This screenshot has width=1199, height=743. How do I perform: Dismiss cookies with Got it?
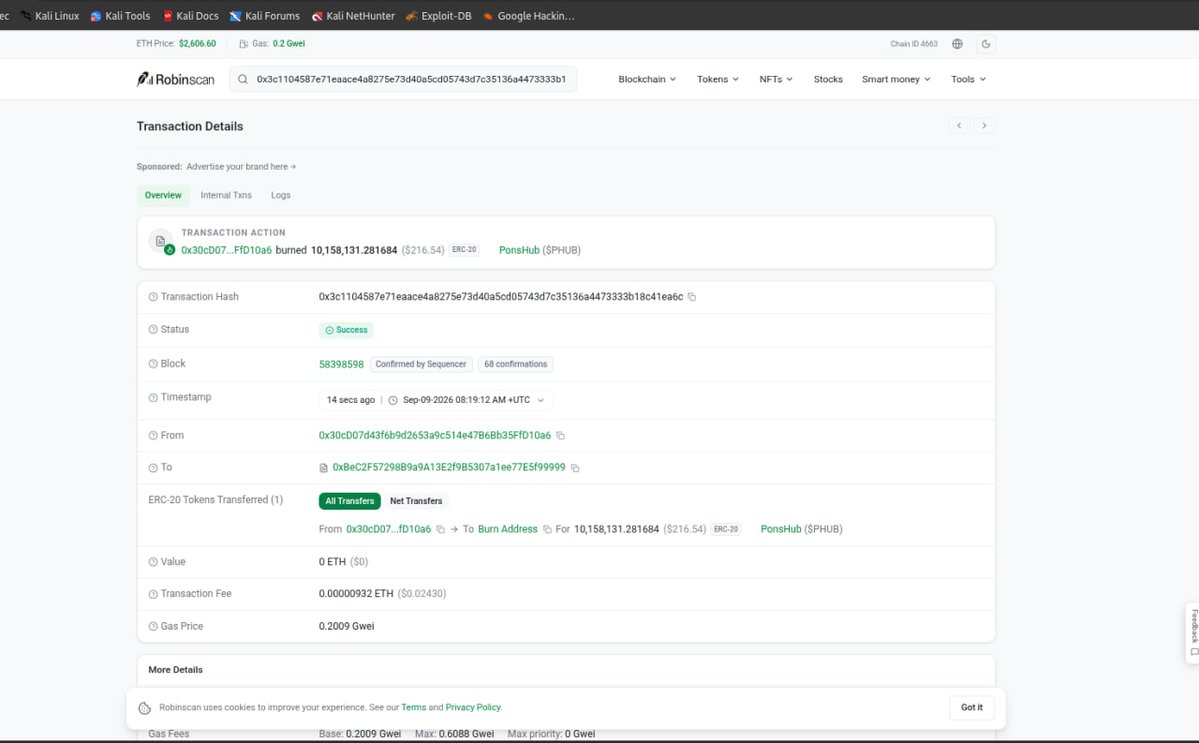click(x=972, y=707)
